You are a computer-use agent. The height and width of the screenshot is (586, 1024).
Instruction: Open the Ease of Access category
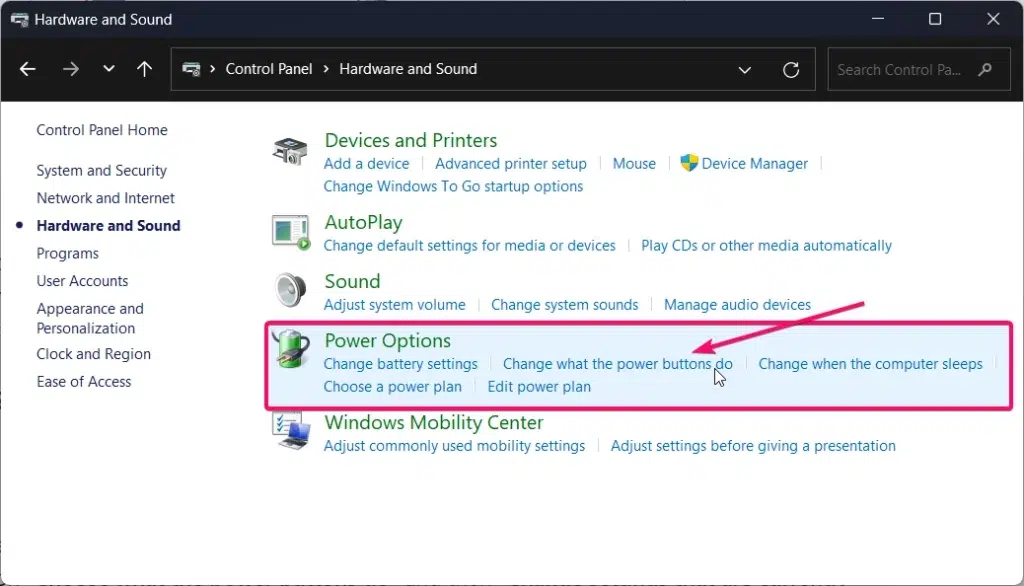click(84, 382)
